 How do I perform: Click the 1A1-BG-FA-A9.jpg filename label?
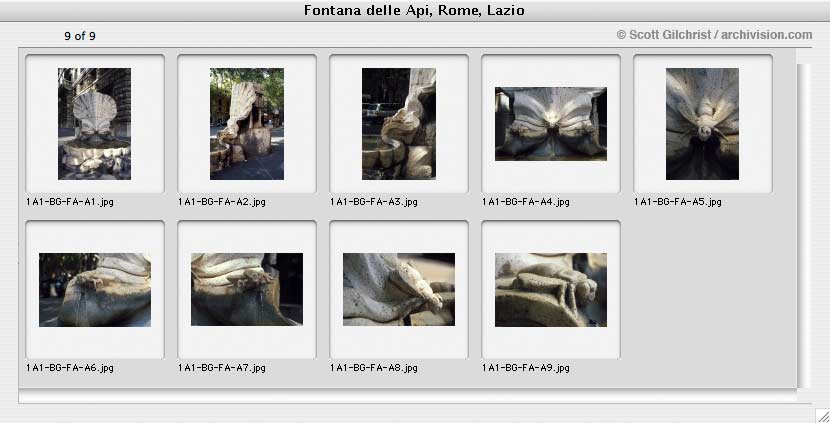pyautogui.click(x=526, y=367)
